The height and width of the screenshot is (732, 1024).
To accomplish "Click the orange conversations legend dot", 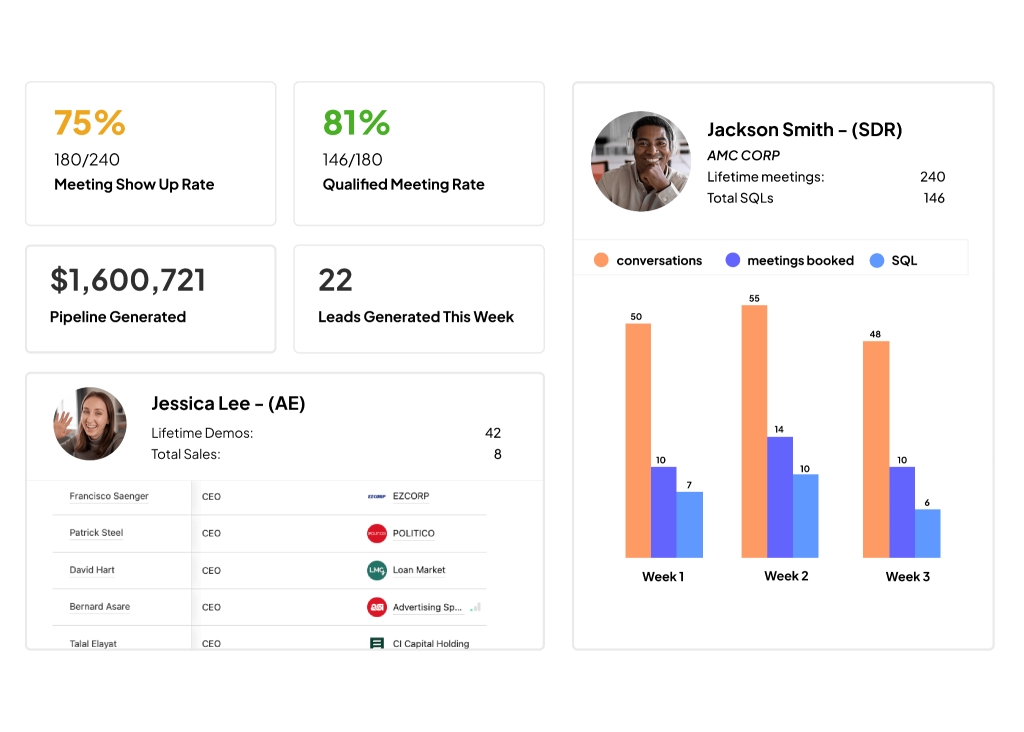I will pyautogui.click(x=601, y=260).
